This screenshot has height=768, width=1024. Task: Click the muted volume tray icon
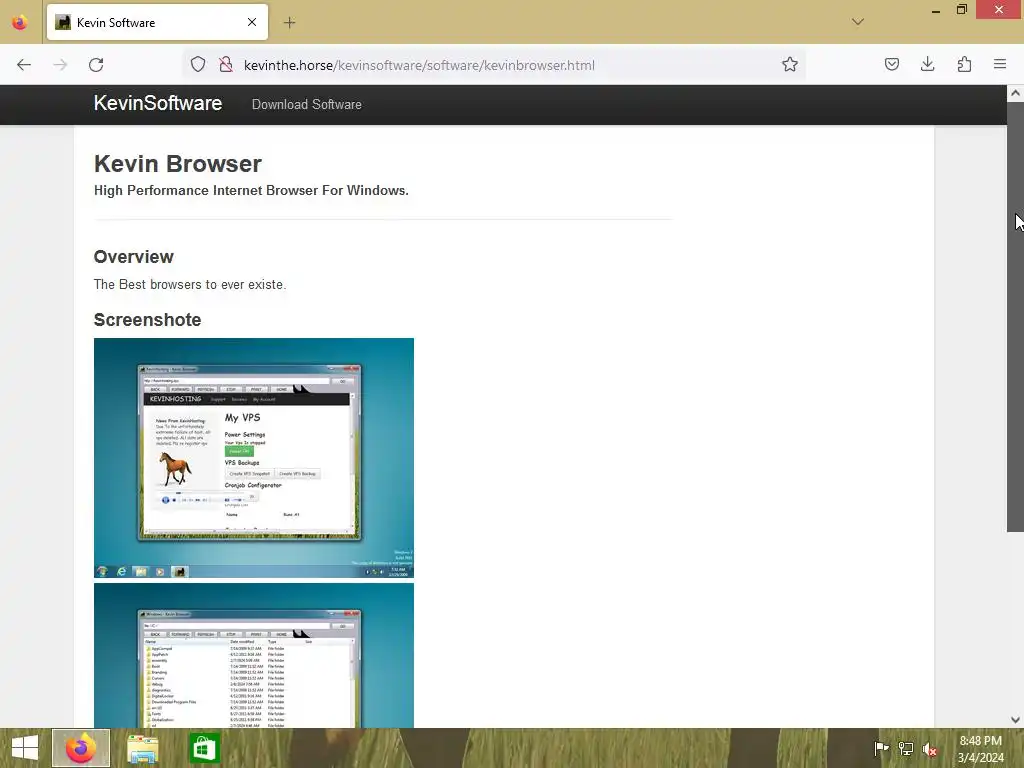930,750
